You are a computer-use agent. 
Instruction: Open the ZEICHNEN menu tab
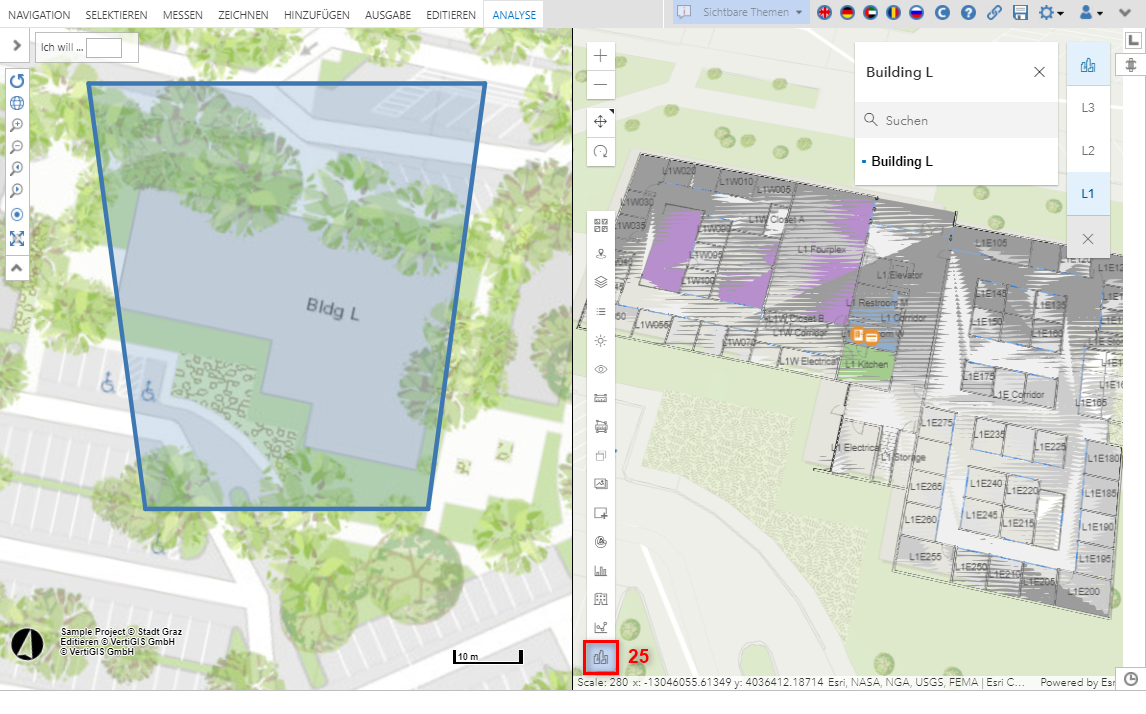(243, 15)
